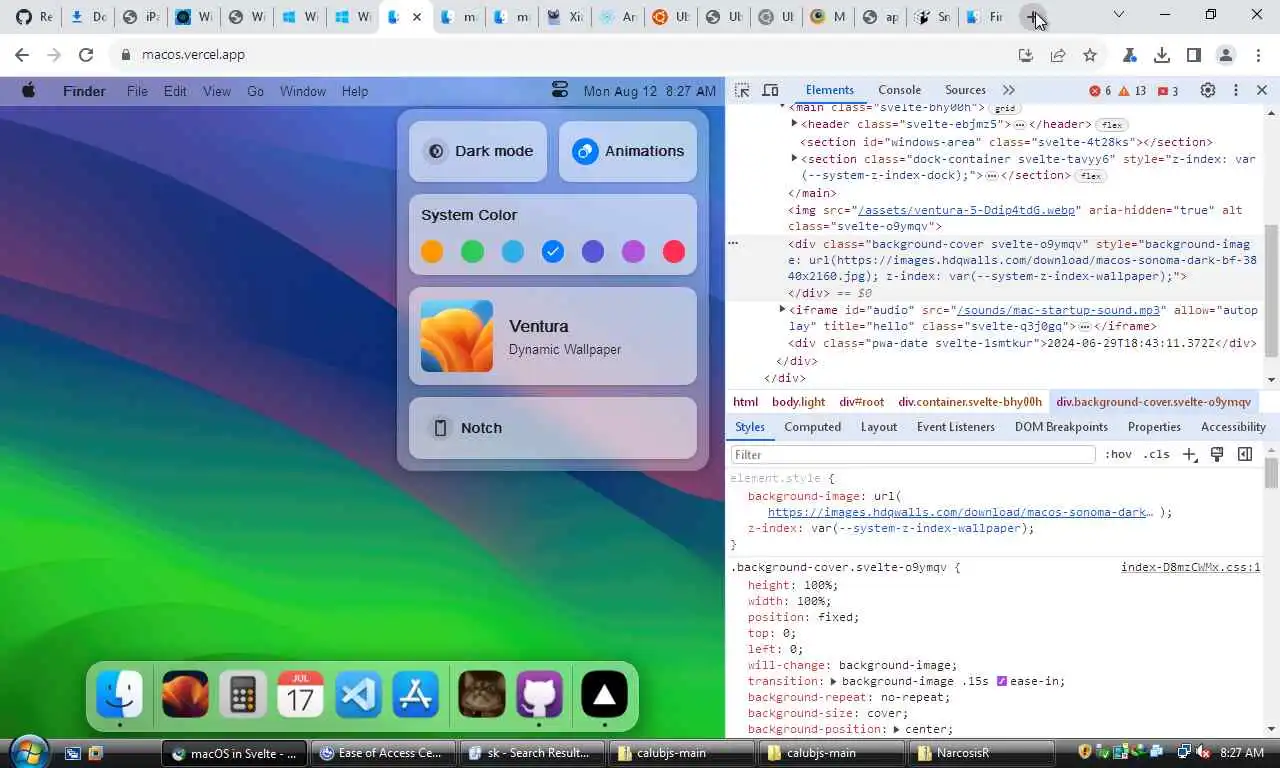1280x768 pixels.
Task: Open index-D8mzCWMx.css:1 source link
Action: tap(1190, 567)
